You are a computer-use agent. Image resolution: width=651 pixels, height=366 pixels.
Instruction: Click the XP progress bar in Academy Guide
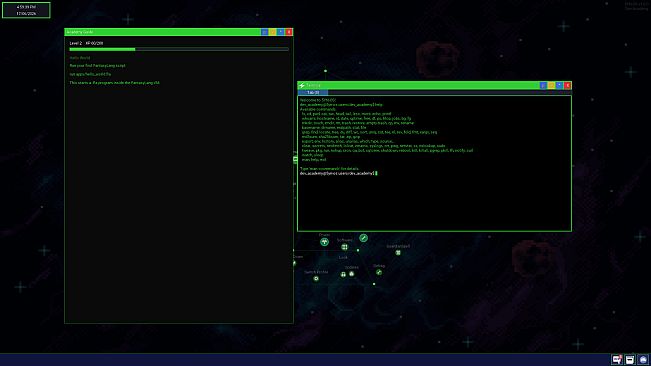179,49
